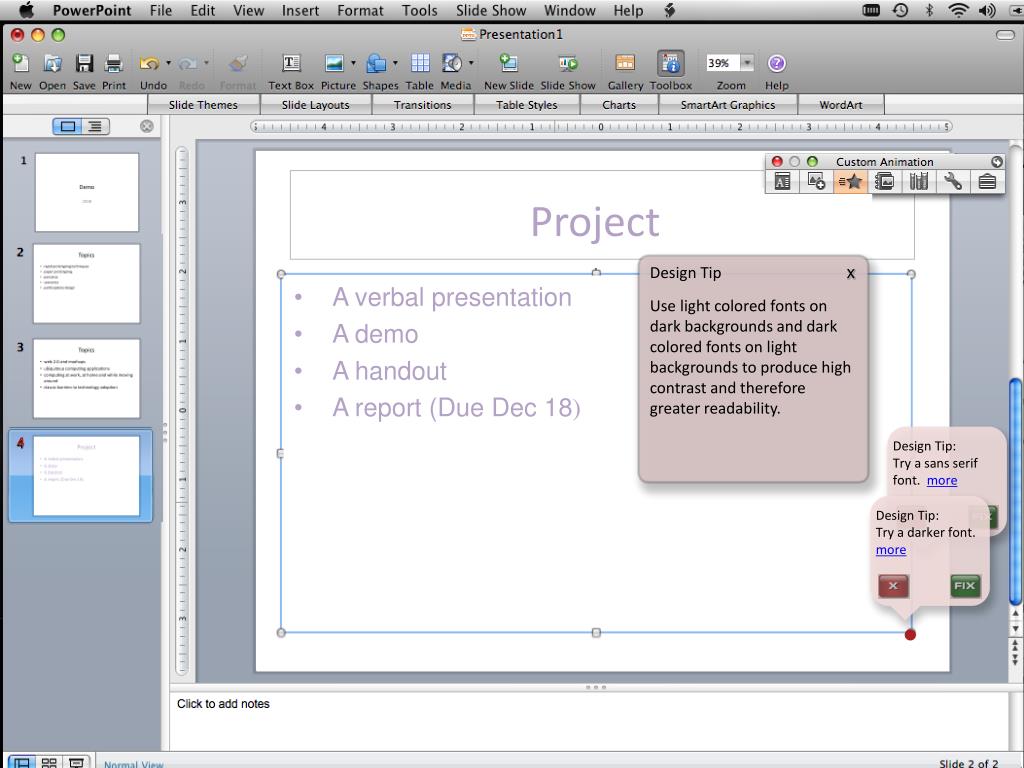Viewport: 1024px width, 768px height.
Task: Insert a Text Box from toolbar
Action: (291, 63)
